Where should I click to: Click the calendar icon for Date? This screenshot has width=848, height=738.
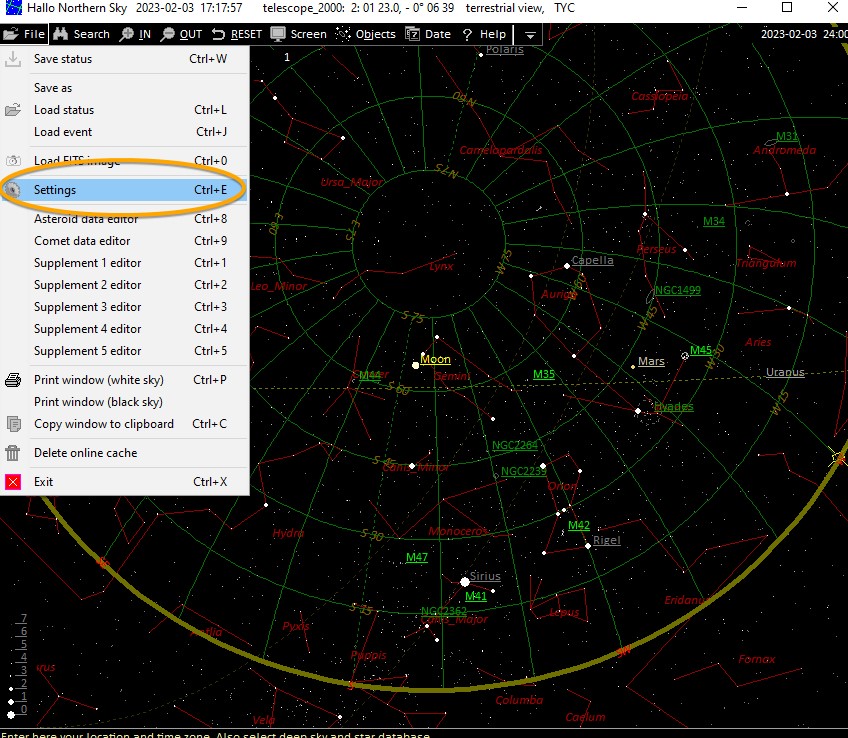[x=413, y=34]
